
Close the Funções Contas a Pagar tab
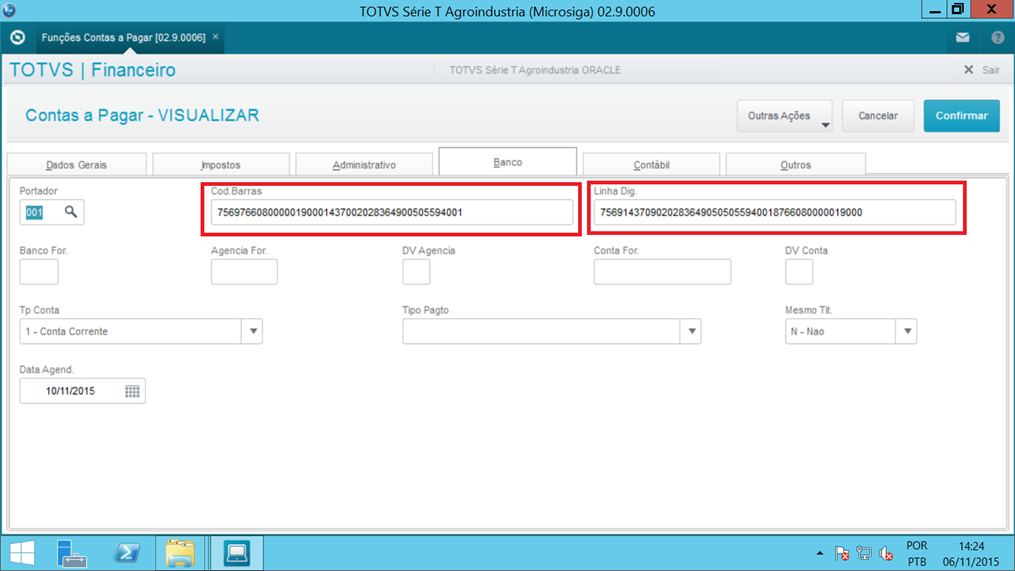pyautogui.click(x=215, y=37)
